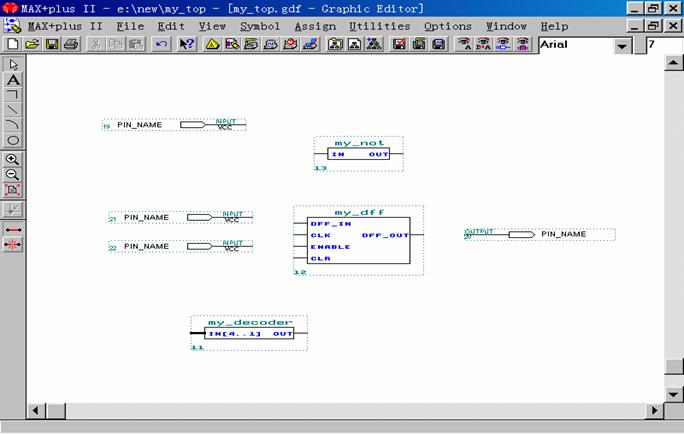Click the project Save and Simulate icon
This screenshot has height=434, width=684.
click(x=438, y=44)
